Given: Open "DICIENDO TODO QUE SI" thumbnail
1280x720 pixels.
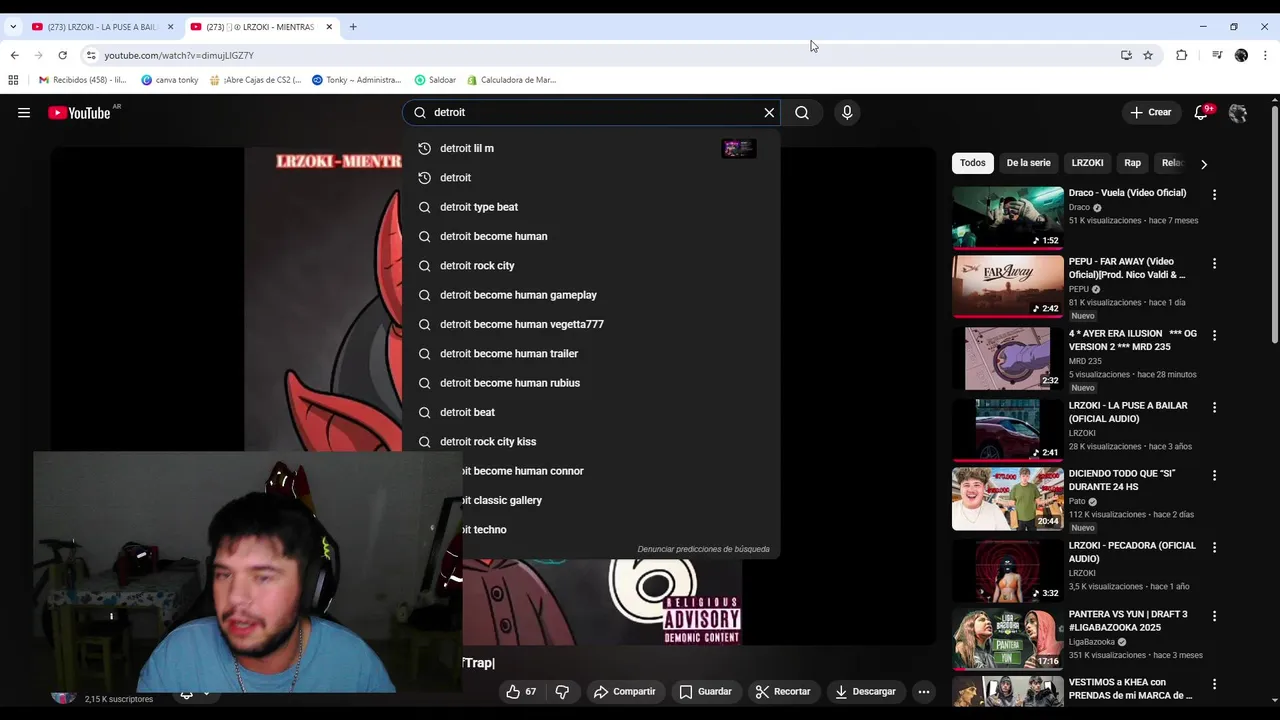Looking at the screenshot, I should pyautogui.click(x=1008, y=498).
